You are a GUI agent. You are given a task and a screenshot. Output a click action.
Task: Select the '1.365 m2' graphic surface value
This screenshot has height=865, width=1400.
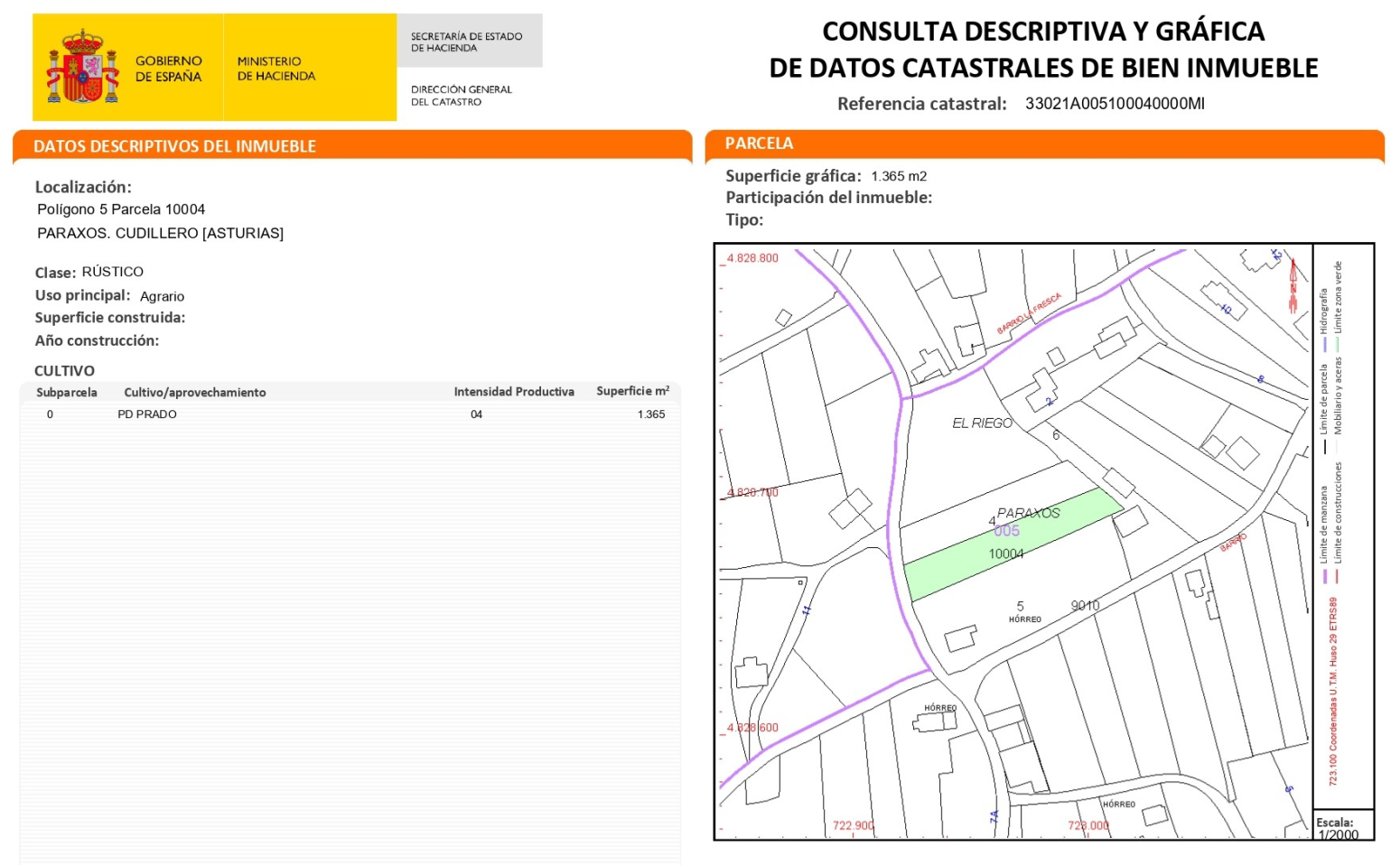tap(899, 176)
